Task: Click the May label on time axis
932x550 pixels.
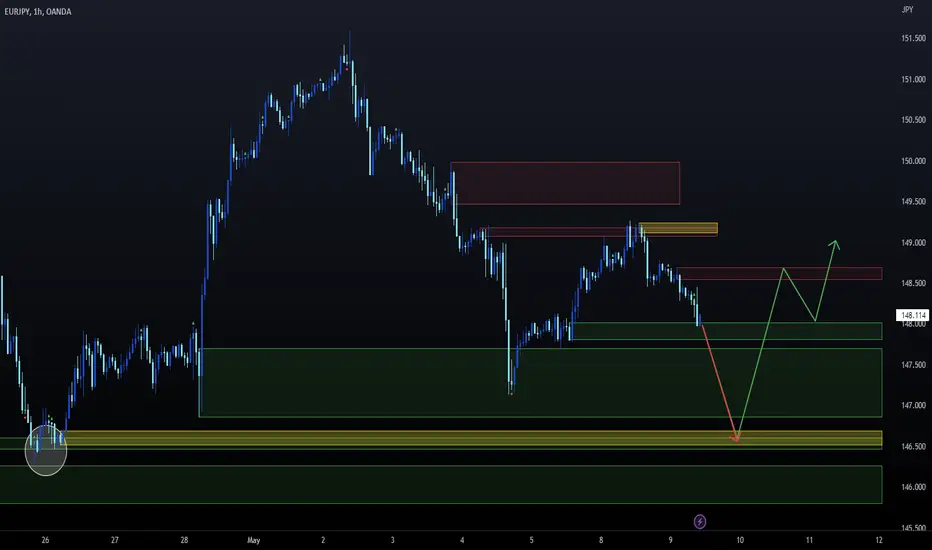Action: [x=254, y=540]
